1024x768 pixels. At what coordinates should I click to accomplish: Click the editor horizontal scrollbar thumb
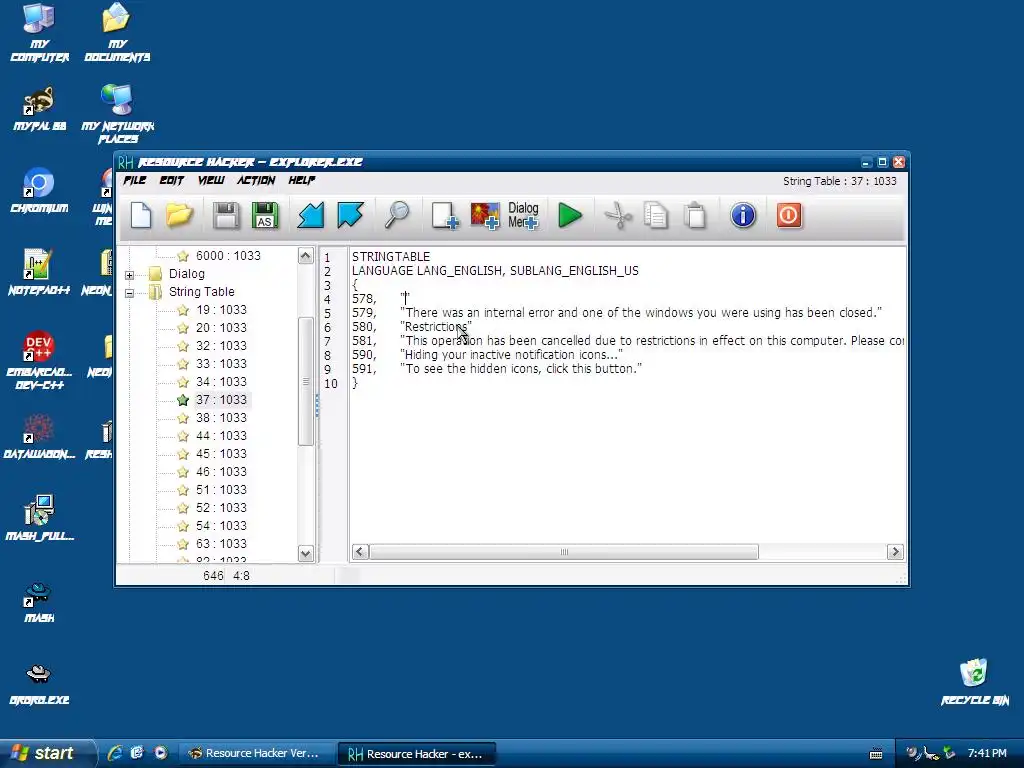coord(564,552)
